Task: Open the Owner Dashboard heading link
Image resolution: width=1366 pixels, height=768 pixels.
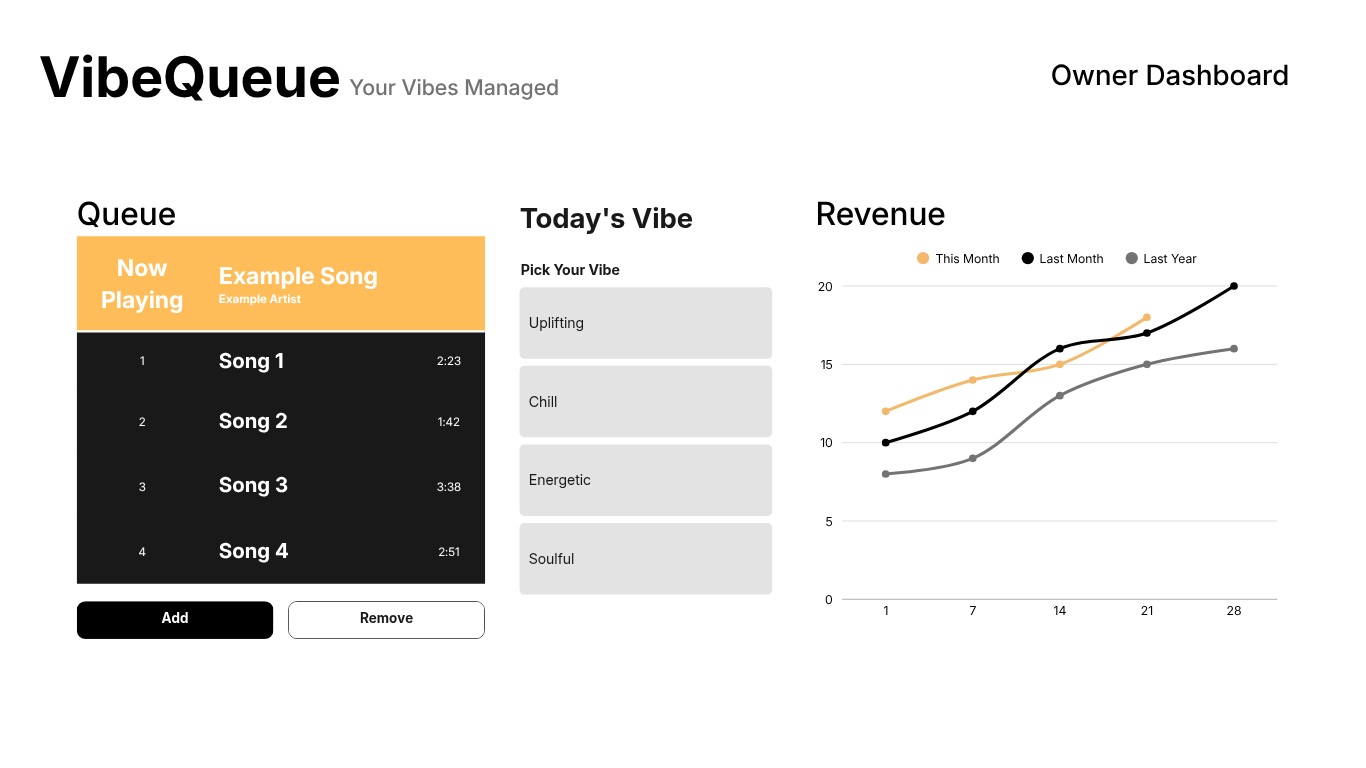Action: click(1169, 76)
